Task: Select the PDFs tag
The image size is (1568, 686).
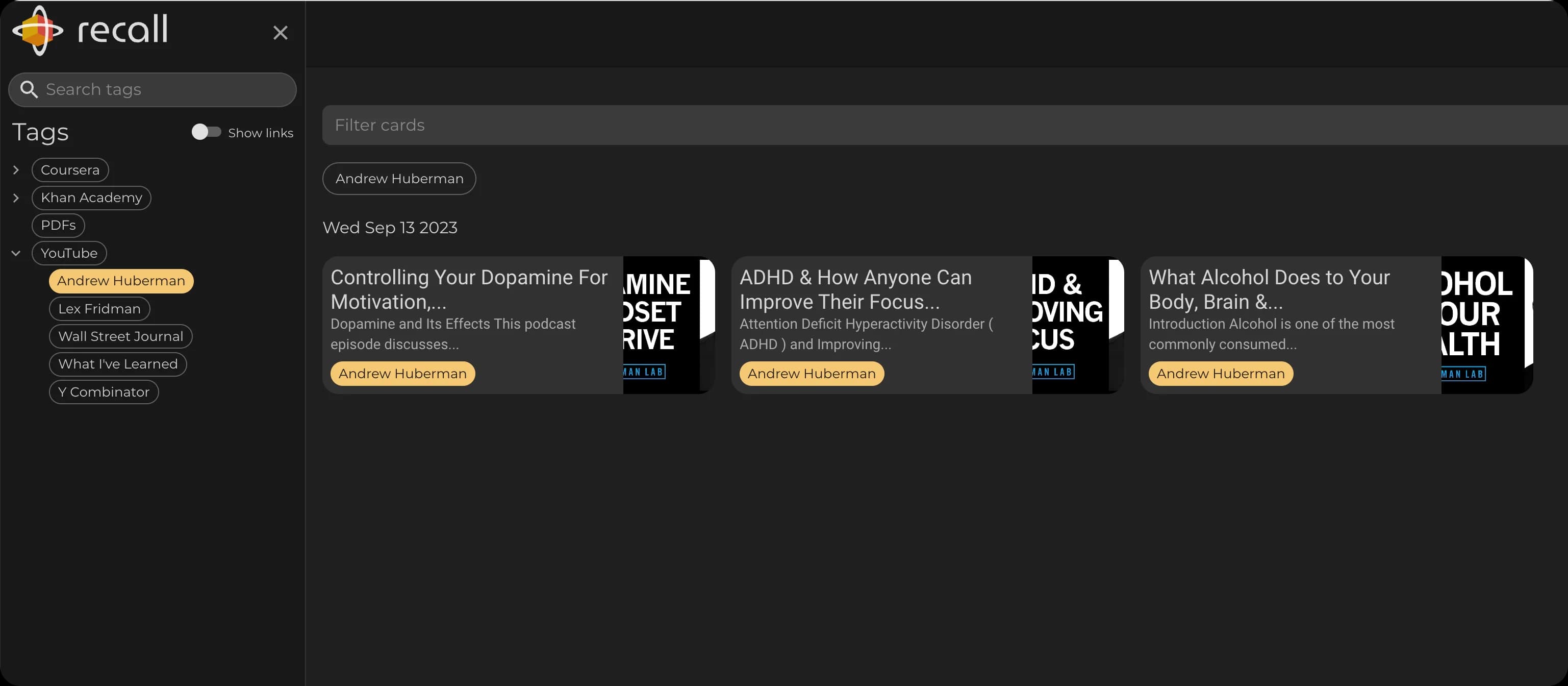Action: [x=59, y=226]
